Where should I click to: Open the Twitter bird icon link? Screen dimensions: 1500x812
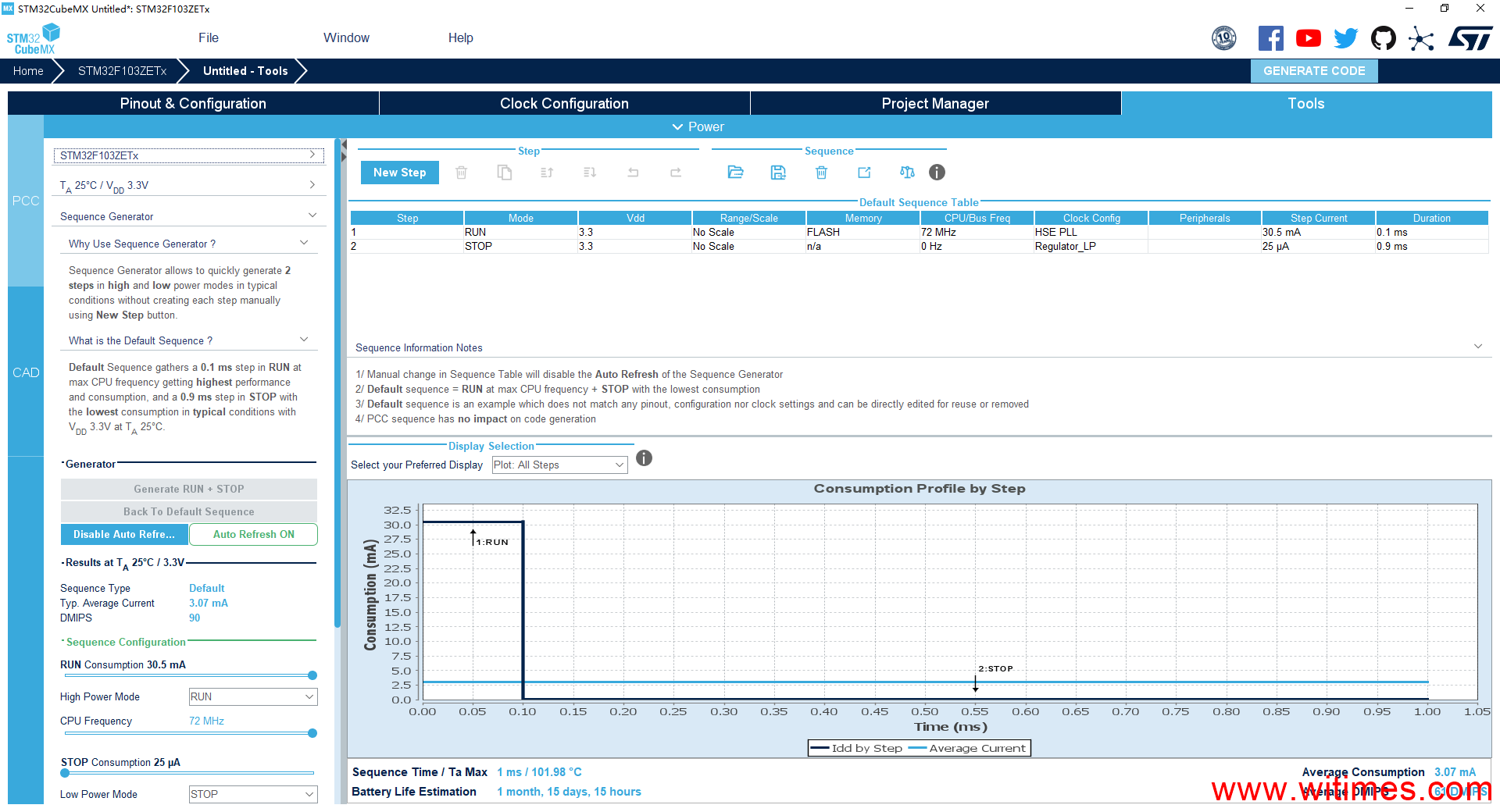coord(1346,38)
